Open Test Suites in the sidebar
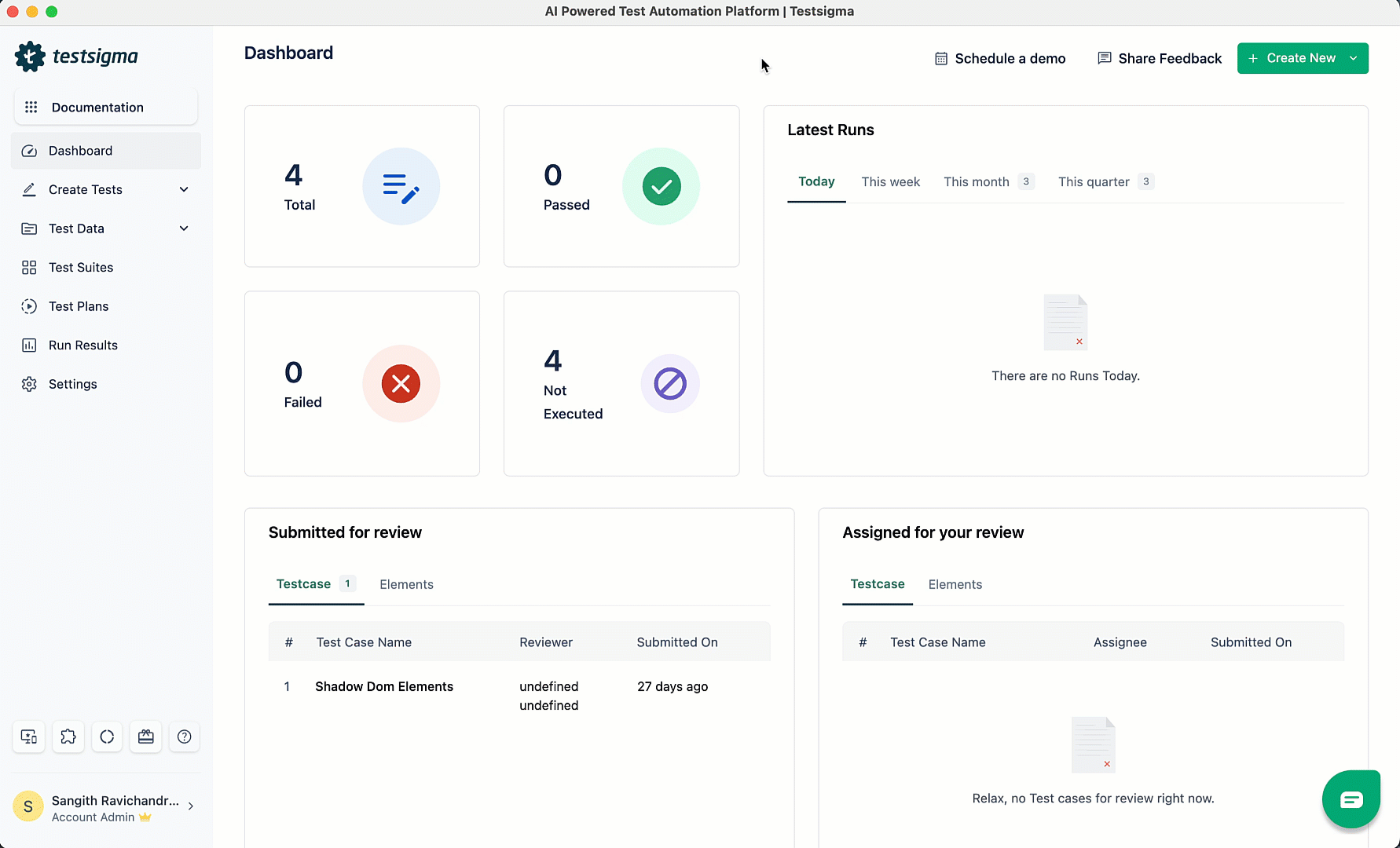The height and width of the screenshot is (848, 1400). click(106, 268)
